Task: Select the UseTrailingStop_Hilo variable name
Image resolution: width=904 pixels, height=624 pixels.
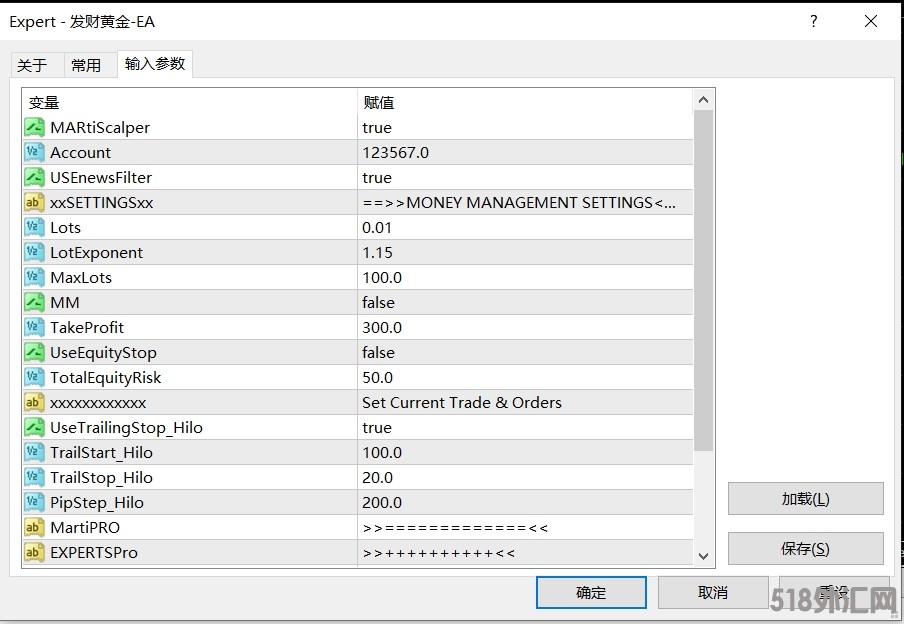Action: (126, 428)
